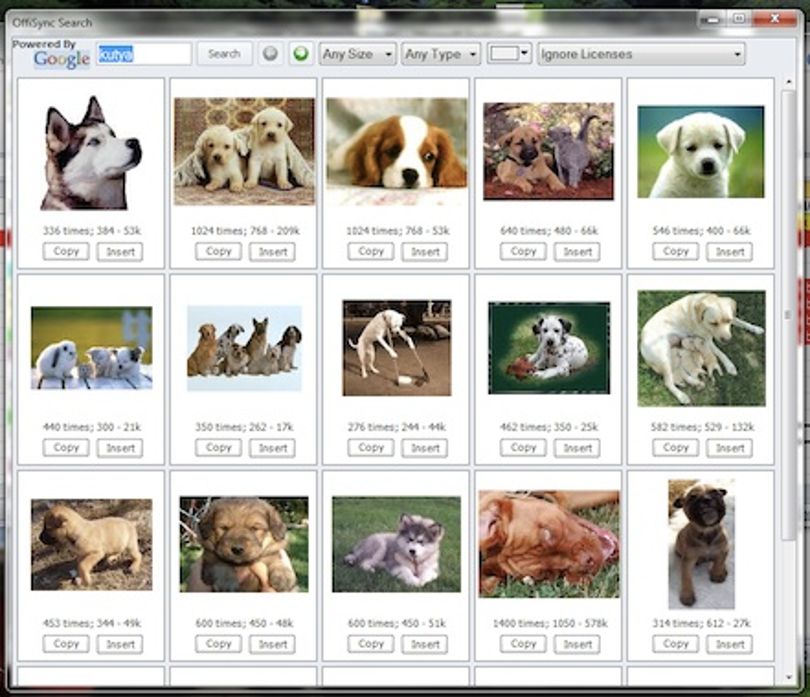Insert the two labrador puppies image

coord(272,252)
